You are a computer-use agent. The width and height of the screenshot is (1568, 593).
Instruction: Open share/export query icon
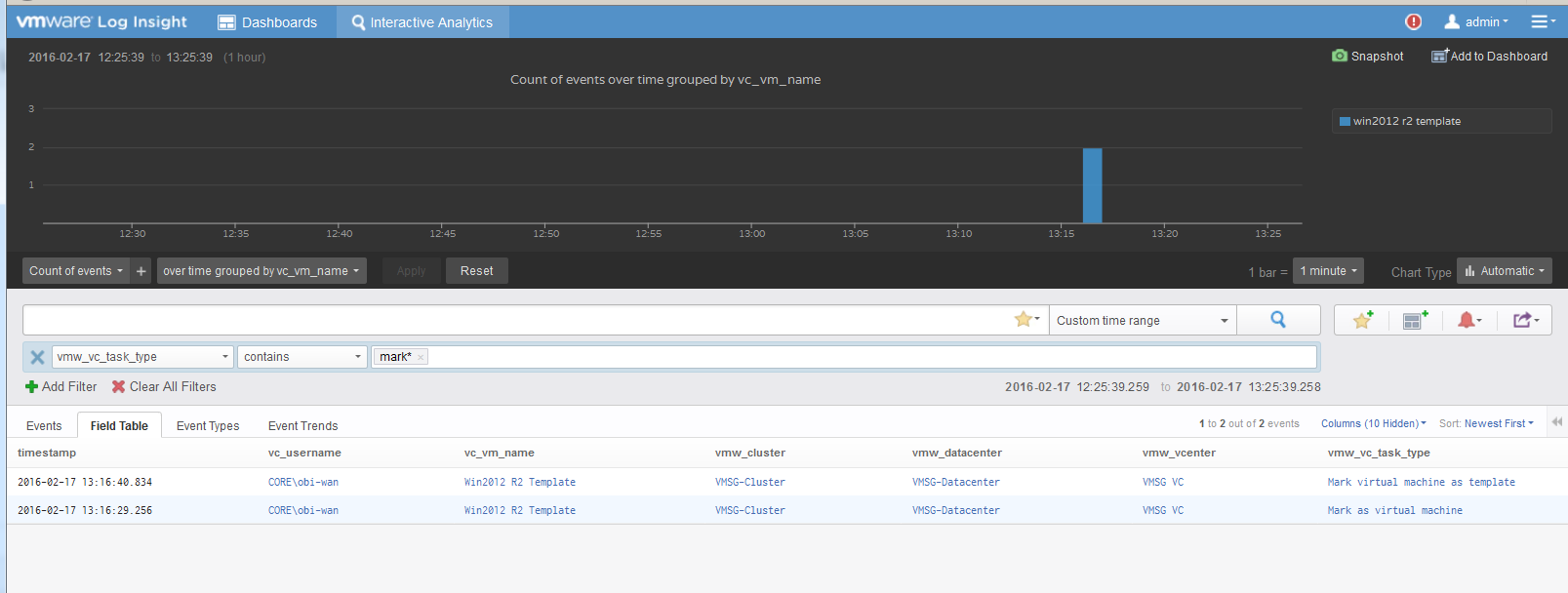click(1526, 320)
